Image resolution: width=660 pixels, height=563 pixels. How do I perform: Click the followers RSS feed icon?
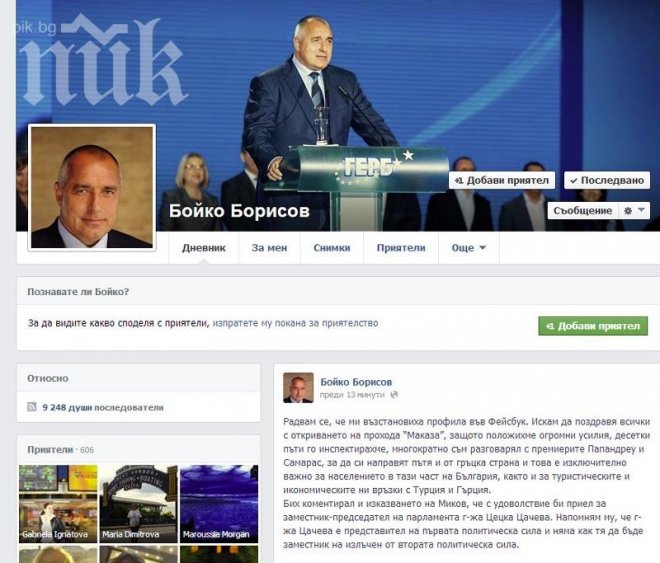(x=32, y=407)
